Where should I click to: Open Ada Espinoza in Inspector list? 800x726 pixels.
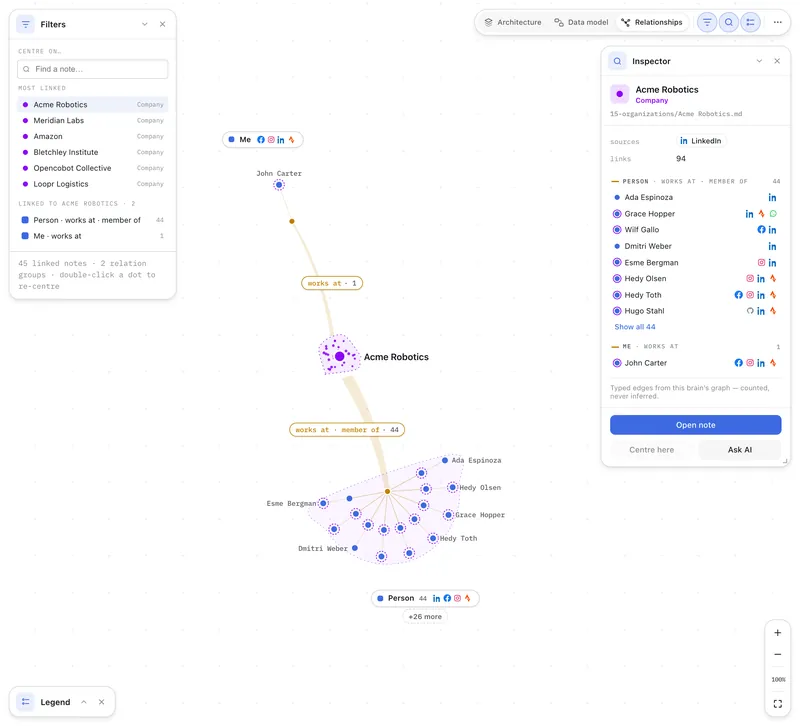(695, 197)
